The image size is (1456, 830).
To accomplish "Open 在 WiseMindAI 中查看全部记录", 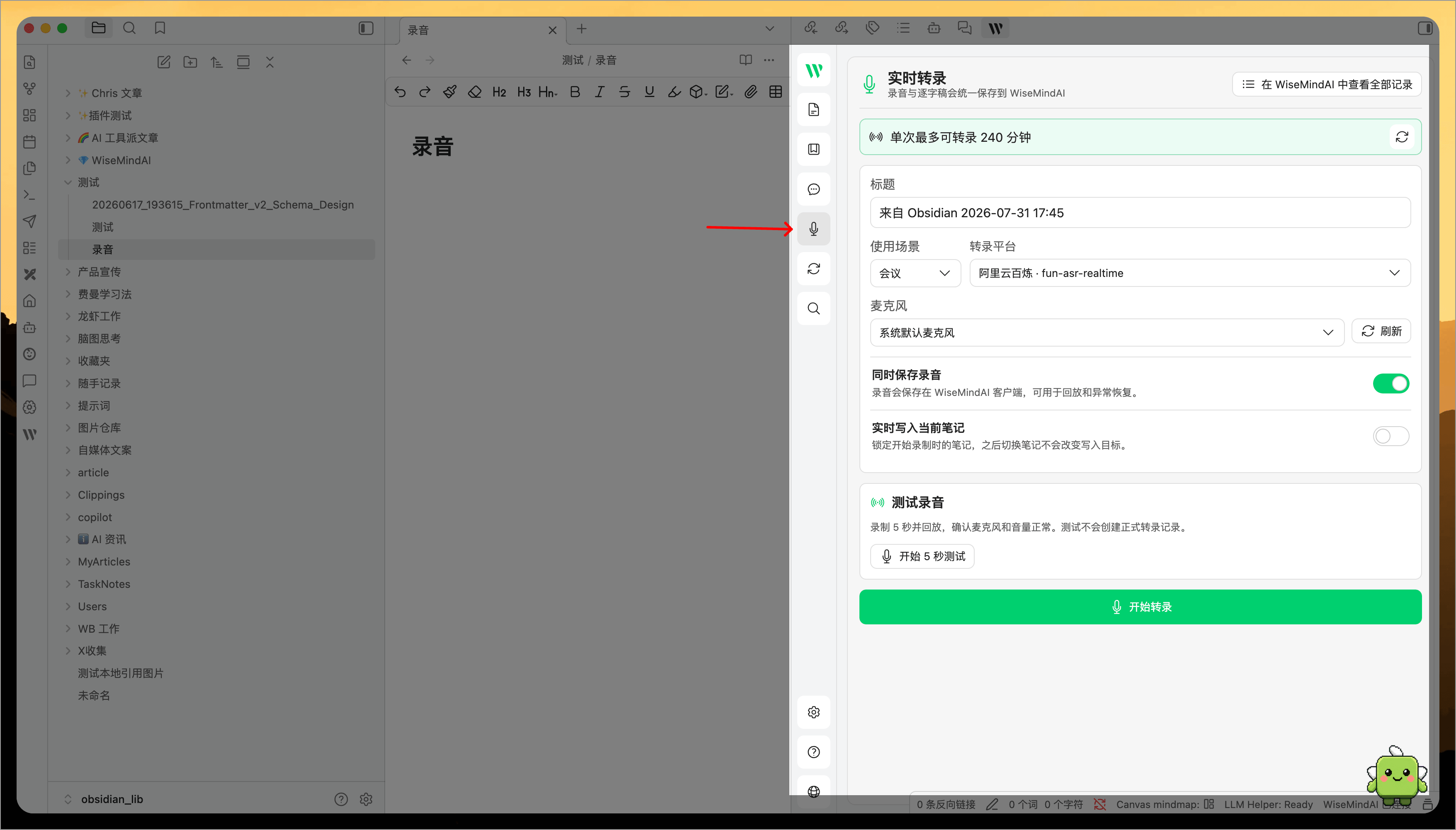I will [1327, 85].
